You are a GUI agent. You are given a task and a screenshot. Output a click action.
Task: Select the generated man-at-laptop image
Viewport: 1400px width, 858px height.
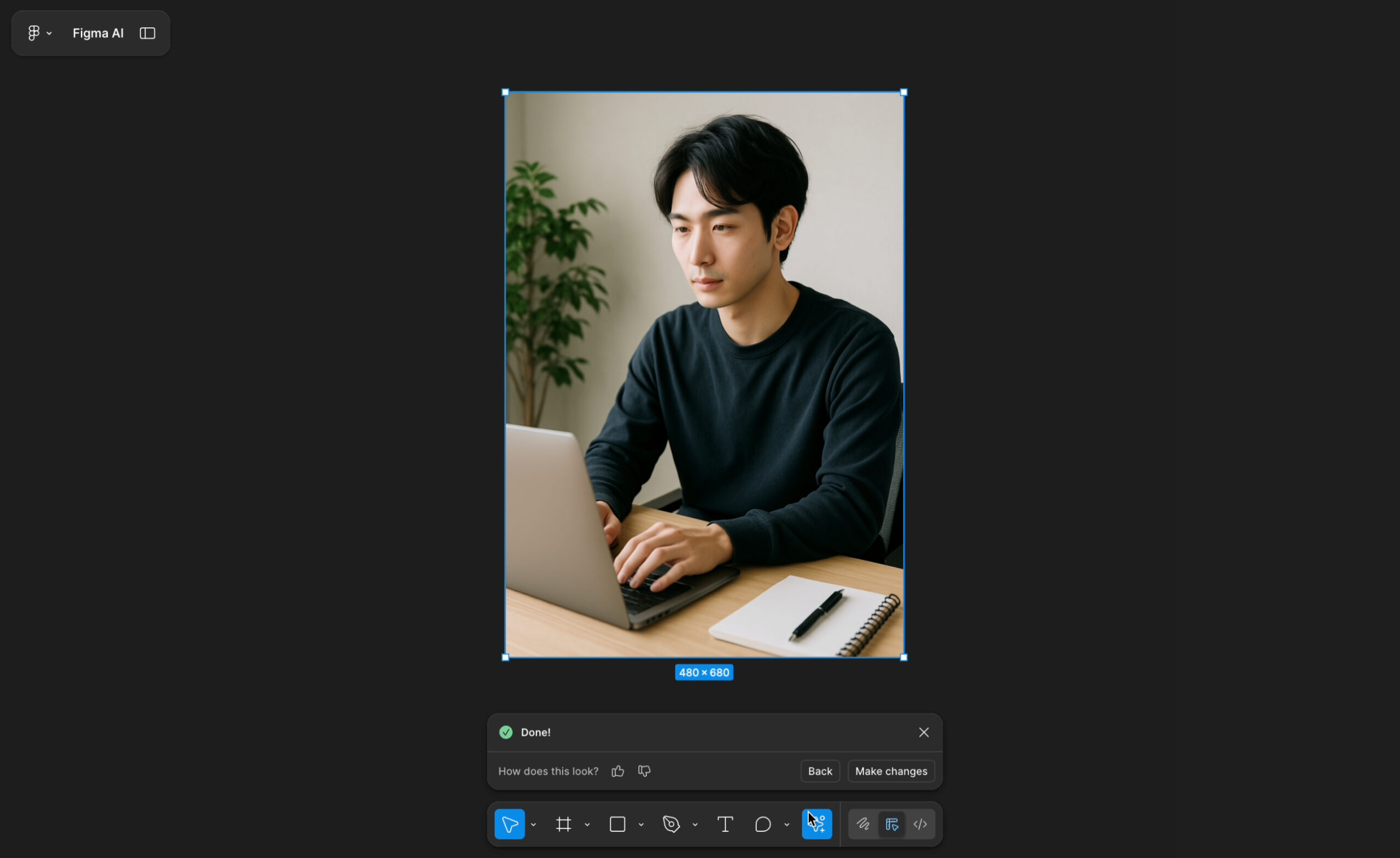[704, 375]
